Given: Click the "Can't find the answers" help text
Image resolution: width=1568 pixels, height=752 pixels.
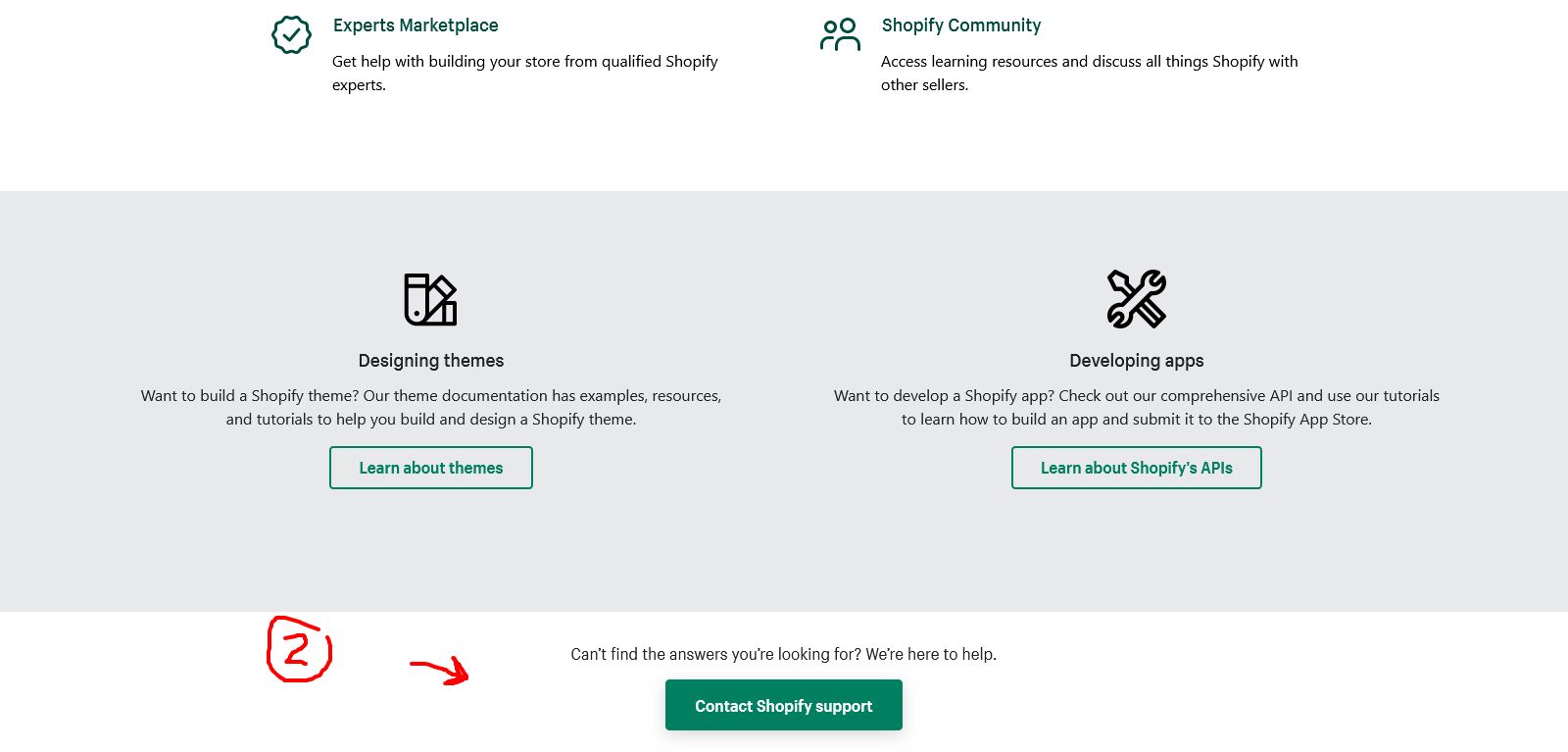Looking at the screenshot, I should [x=783, y=654].
